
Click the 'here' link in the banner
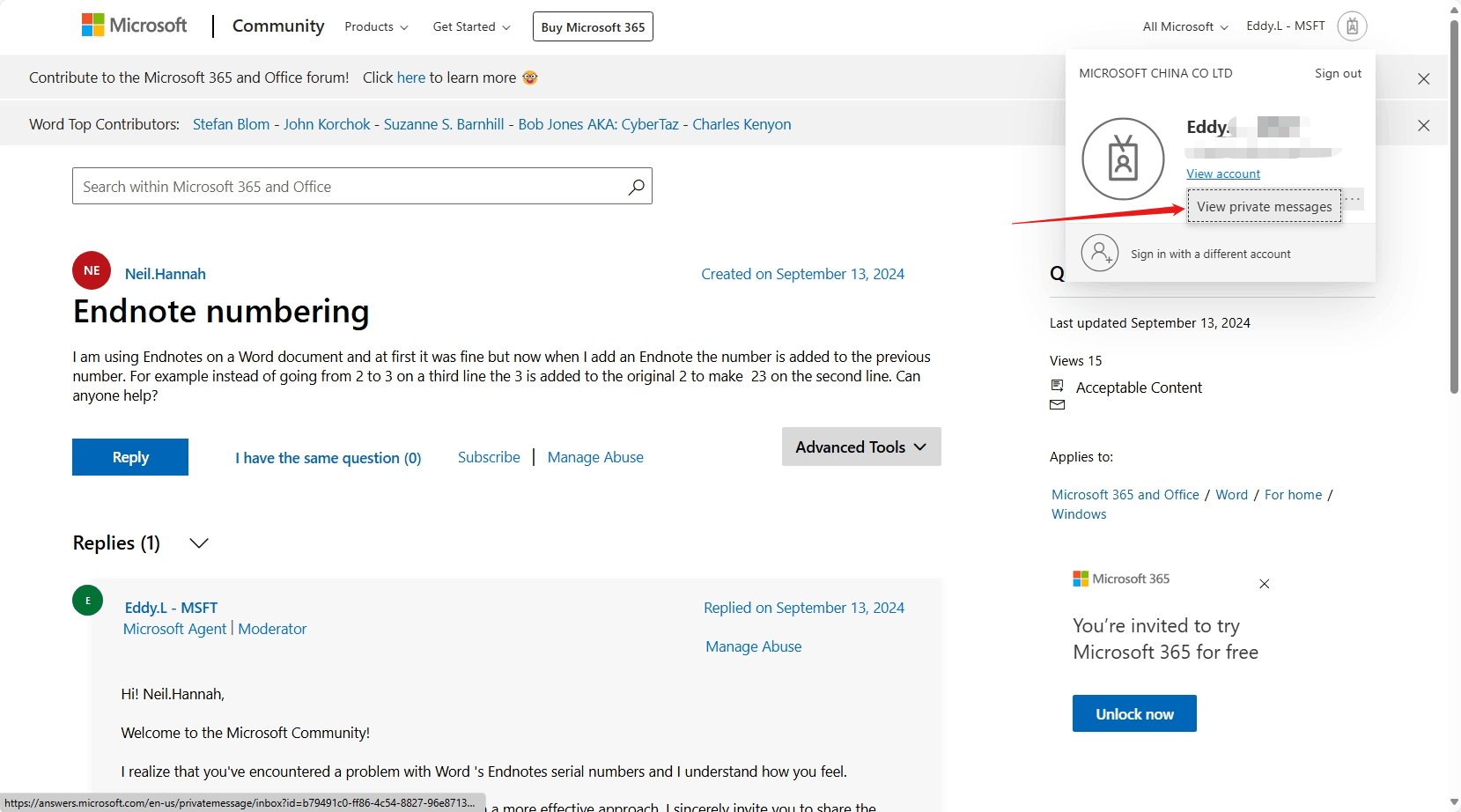point(411,78)
